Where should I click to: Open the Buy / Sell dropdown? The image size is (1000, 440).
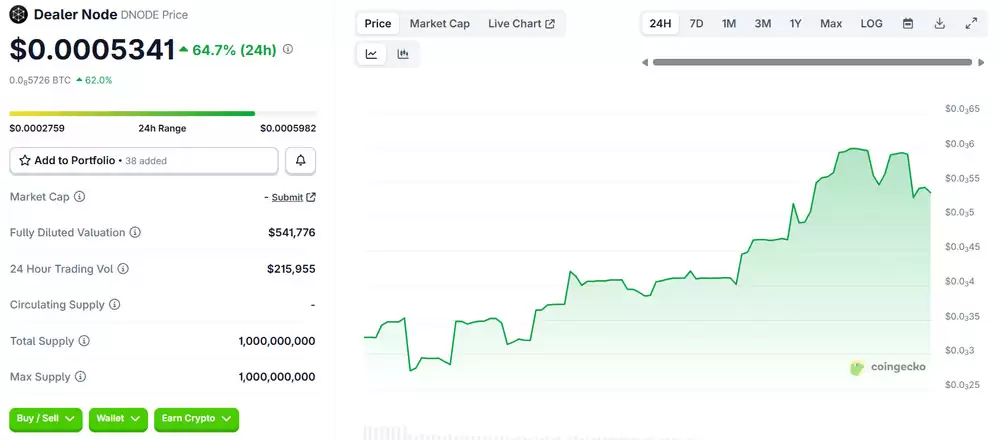46,419
